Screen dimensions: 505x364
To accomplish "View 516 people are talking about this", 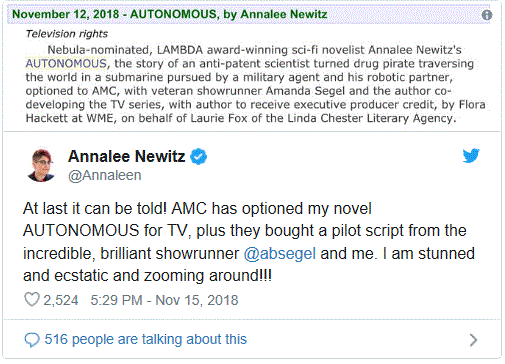I will (146, 339).
